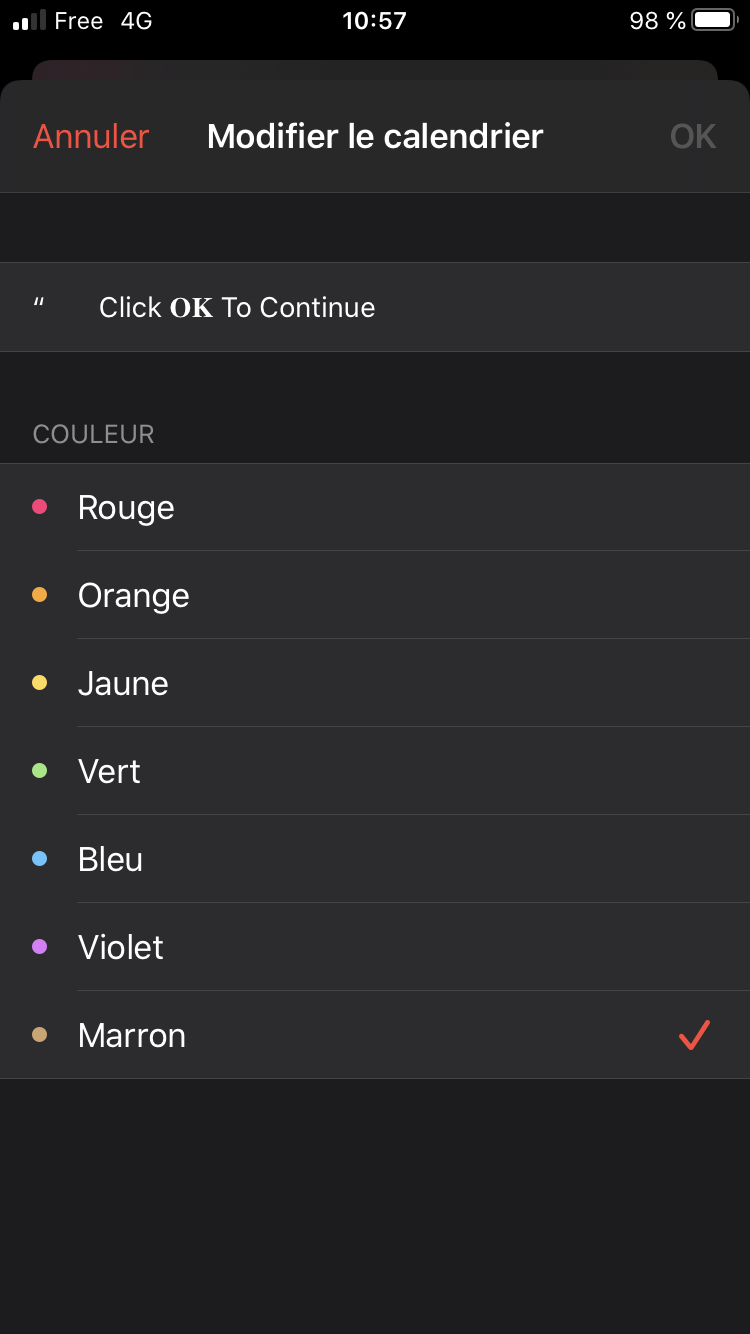Tap the blue color dot
750x1334 pixels.
40,859
